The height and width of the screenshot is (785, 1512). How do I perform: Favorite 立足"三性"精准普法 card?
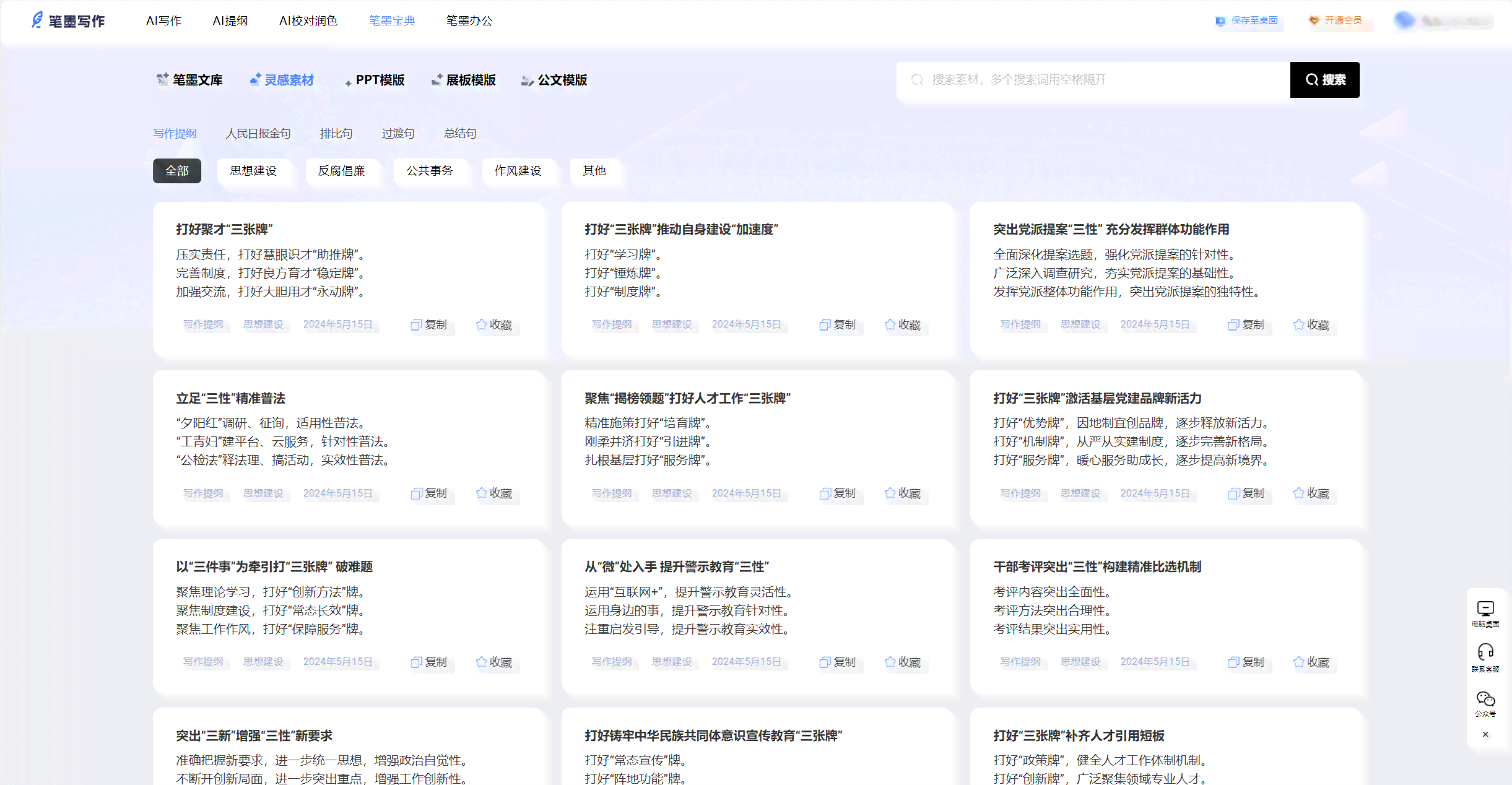coord(494,493)
